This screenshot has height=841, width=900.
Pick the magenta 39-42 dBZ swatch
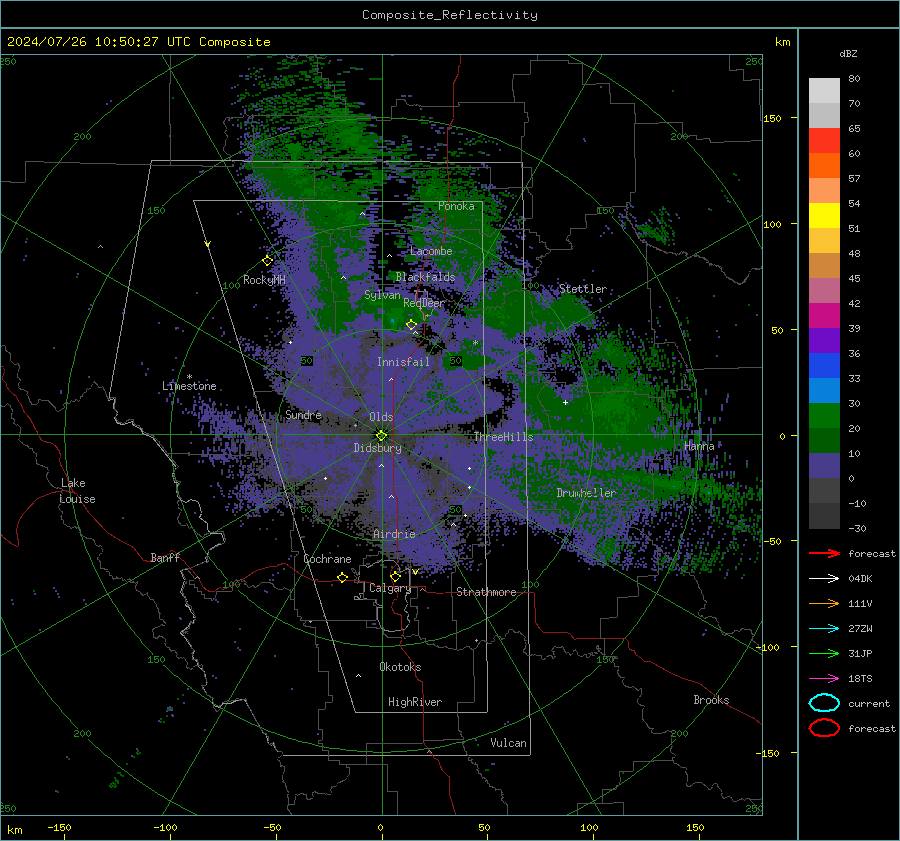[824, 316]
